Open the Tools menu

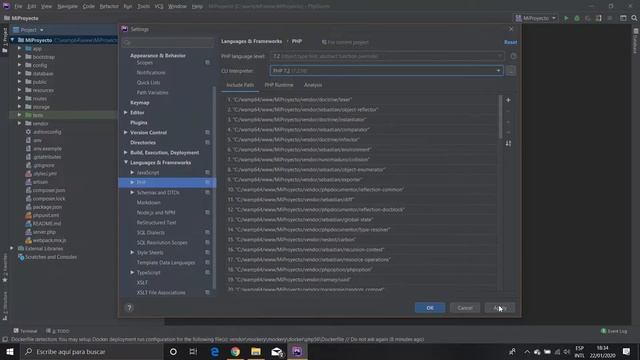coord(143,6)
